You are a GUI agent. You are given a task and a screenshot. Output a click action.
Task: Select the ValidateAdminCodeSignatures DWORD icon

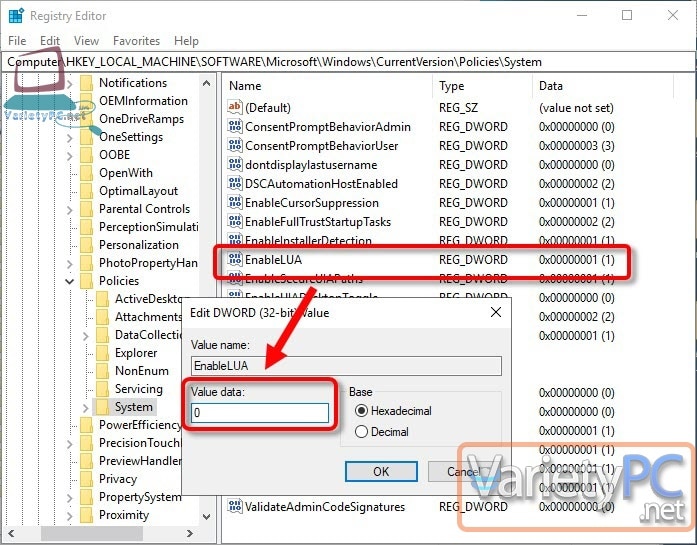pos(235,506)
